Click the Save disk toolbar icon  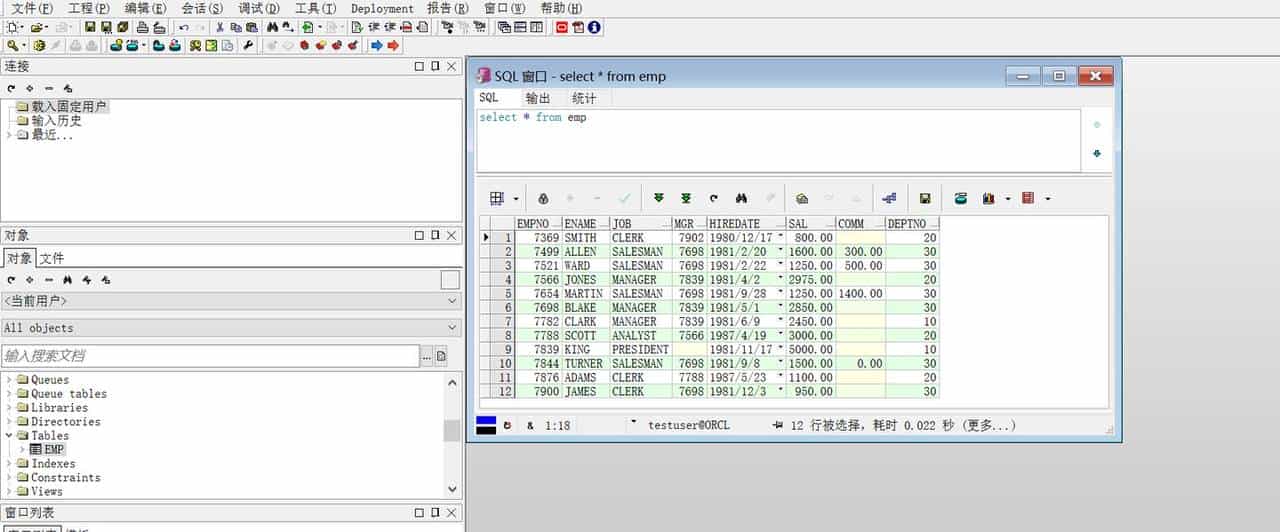[90, 27]
